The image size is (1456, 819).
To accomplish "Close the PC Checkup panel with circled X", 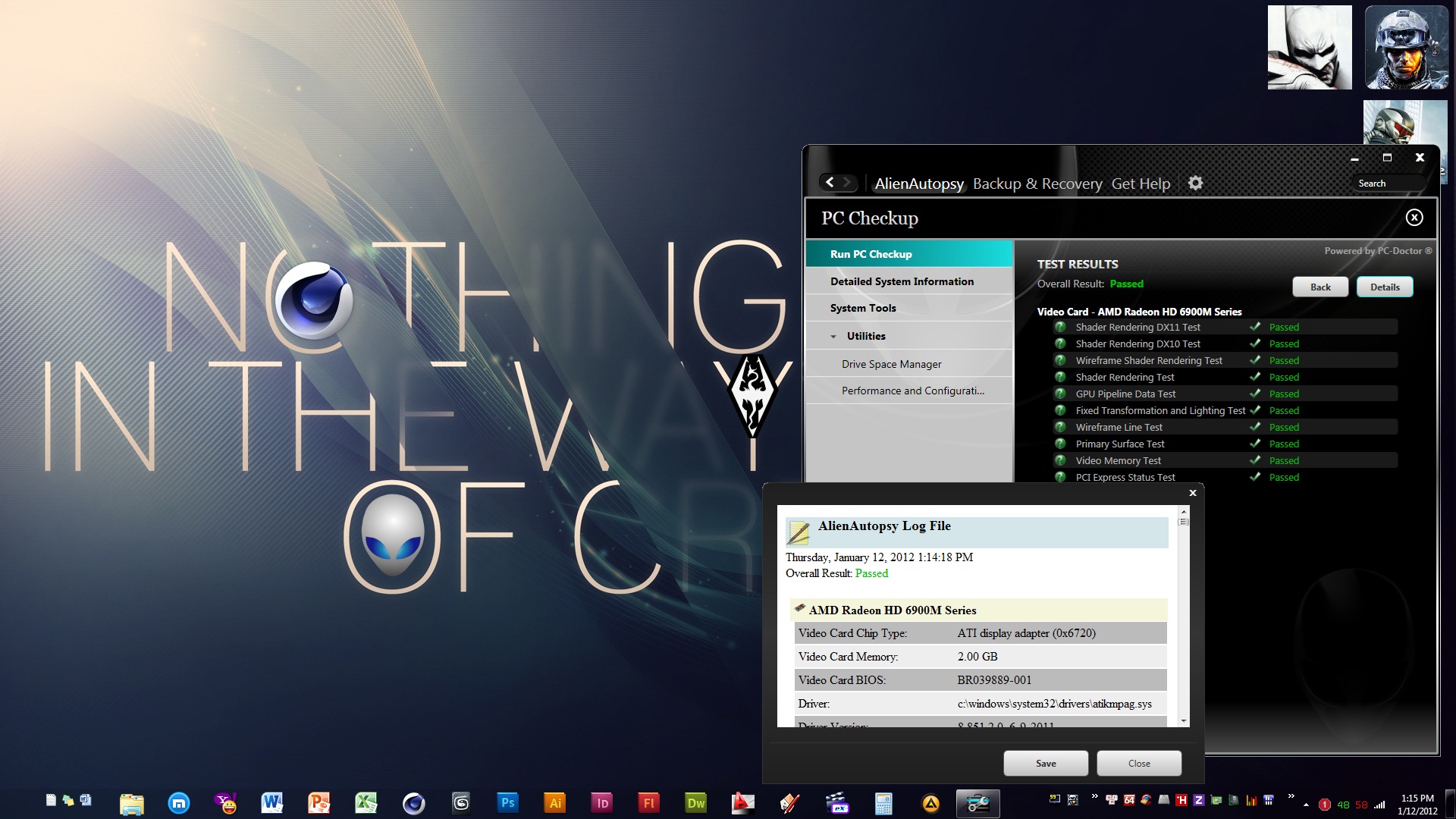I will (1414, 218).
